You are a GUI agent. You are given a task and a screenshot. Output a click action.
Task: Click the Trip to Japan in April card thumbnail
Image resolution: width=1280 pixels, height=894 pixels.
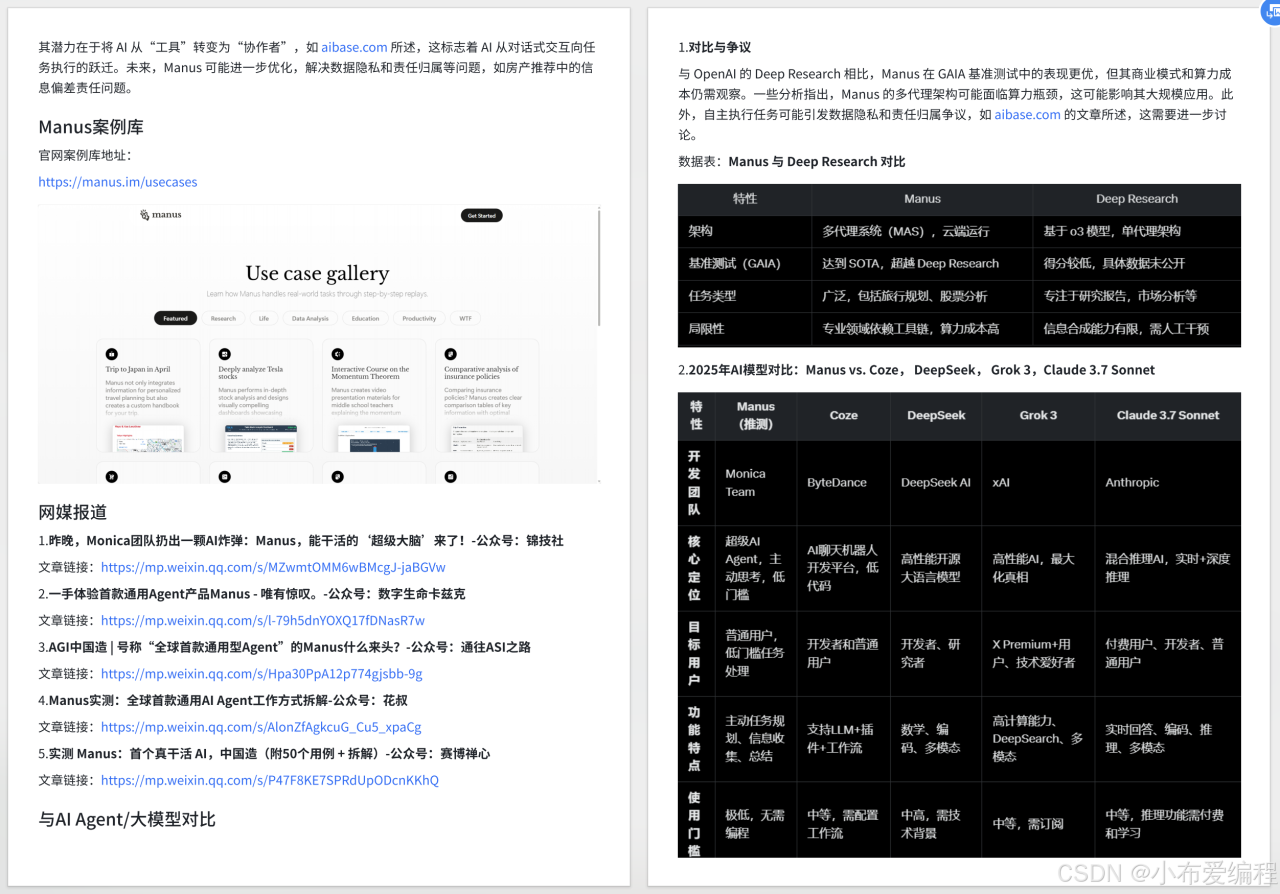pyautogui.click(x=149, y=438)
